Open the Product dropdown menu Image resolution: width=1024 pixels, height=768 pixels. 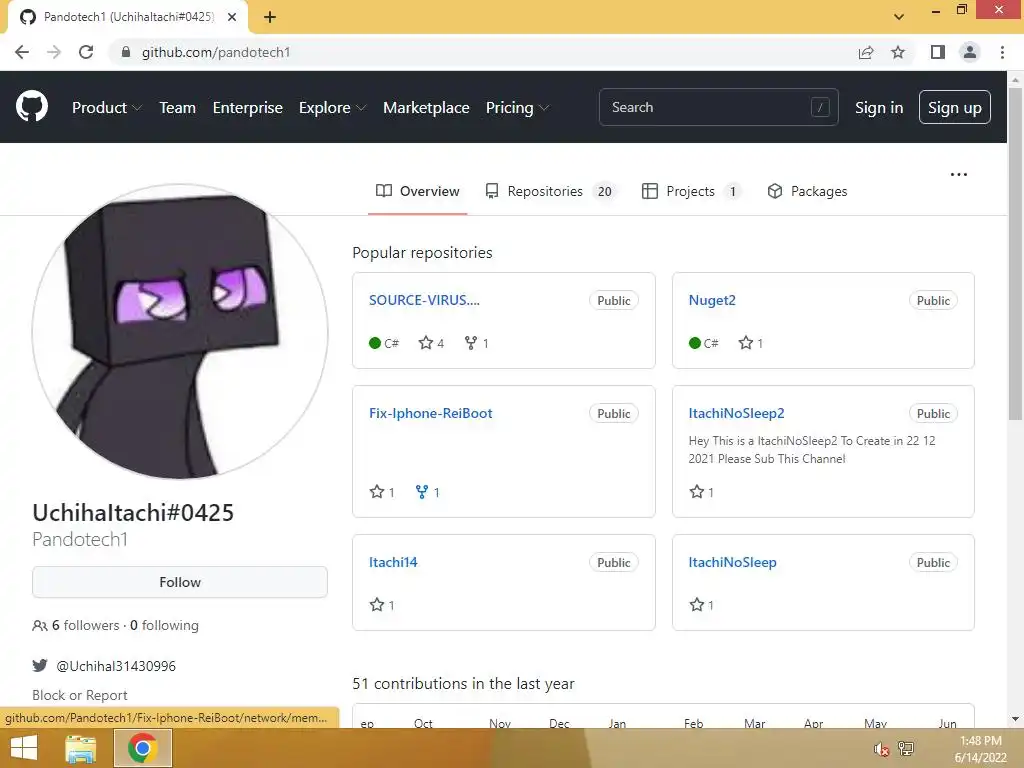[106, 108]
